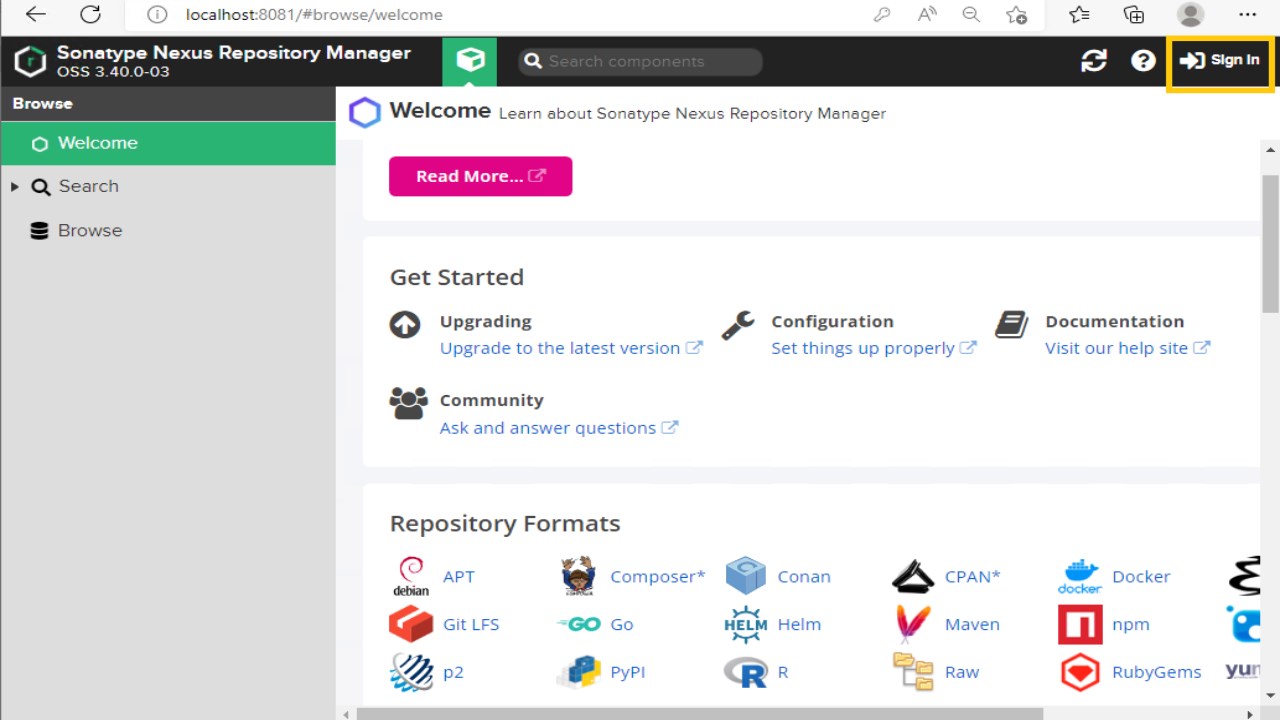The width and height of the screenshot is (1280, 720).
Task: Click the p2 logo icon
Action: click(x=411, y=672)
